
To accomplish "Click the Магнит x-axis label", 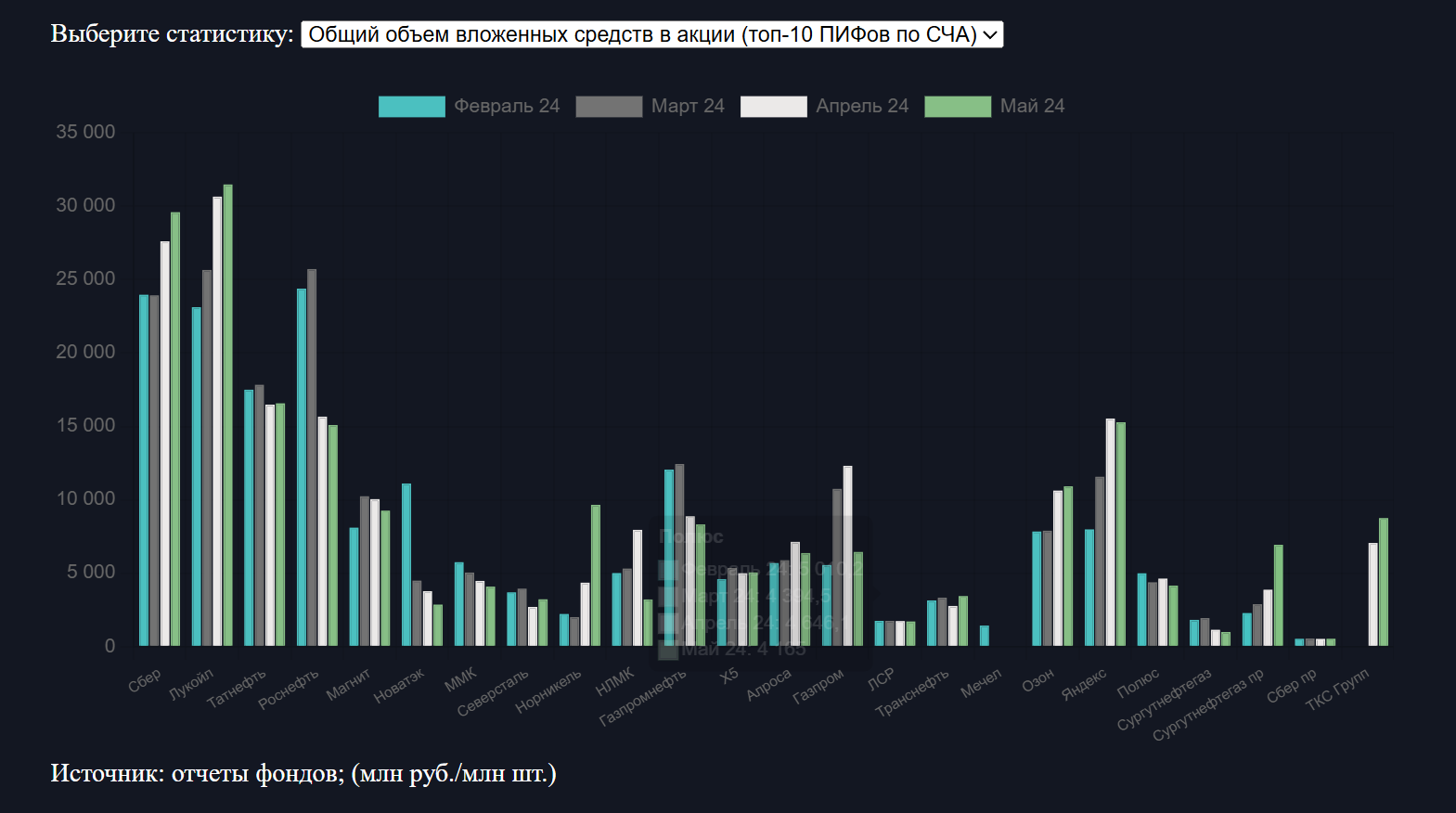I will pyautogui.click(x=348, y=685).
